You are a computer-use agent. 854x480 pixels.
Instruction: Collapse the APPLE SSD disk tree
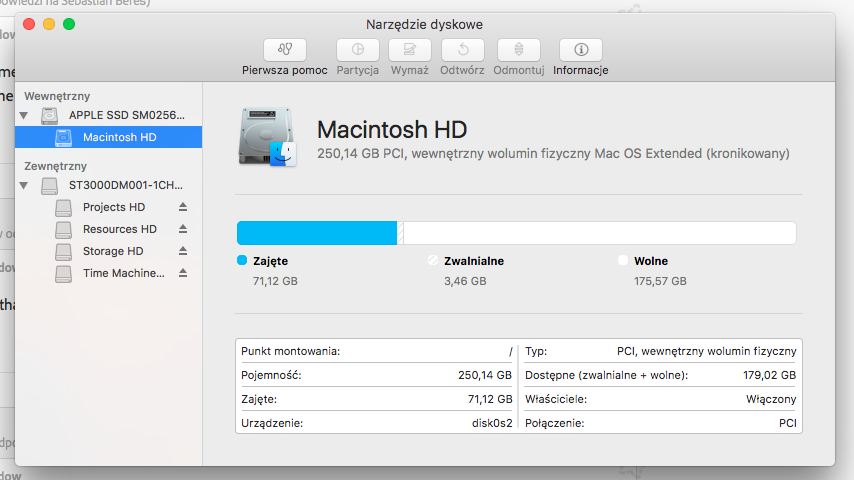click(x=23, y=115)
